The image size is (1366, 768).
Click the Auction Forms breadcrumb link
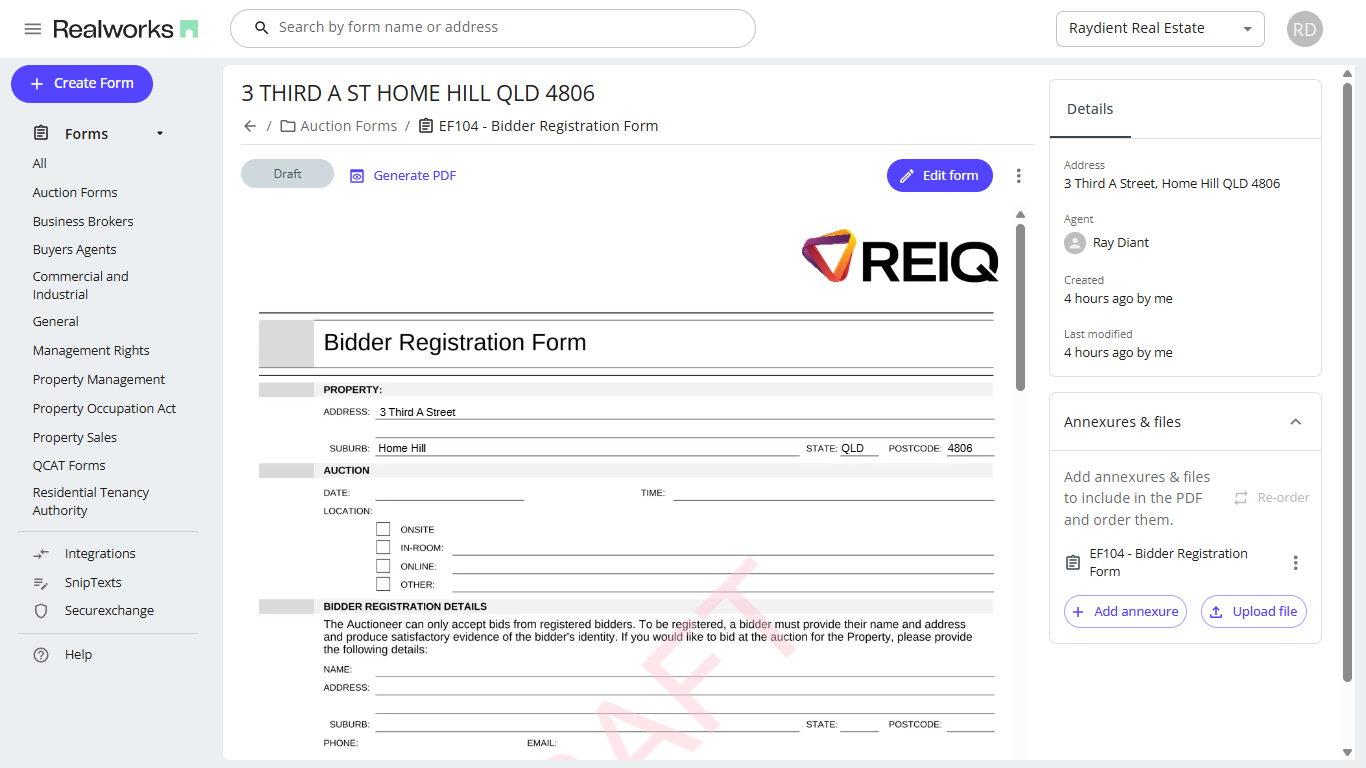pos(348,126)
